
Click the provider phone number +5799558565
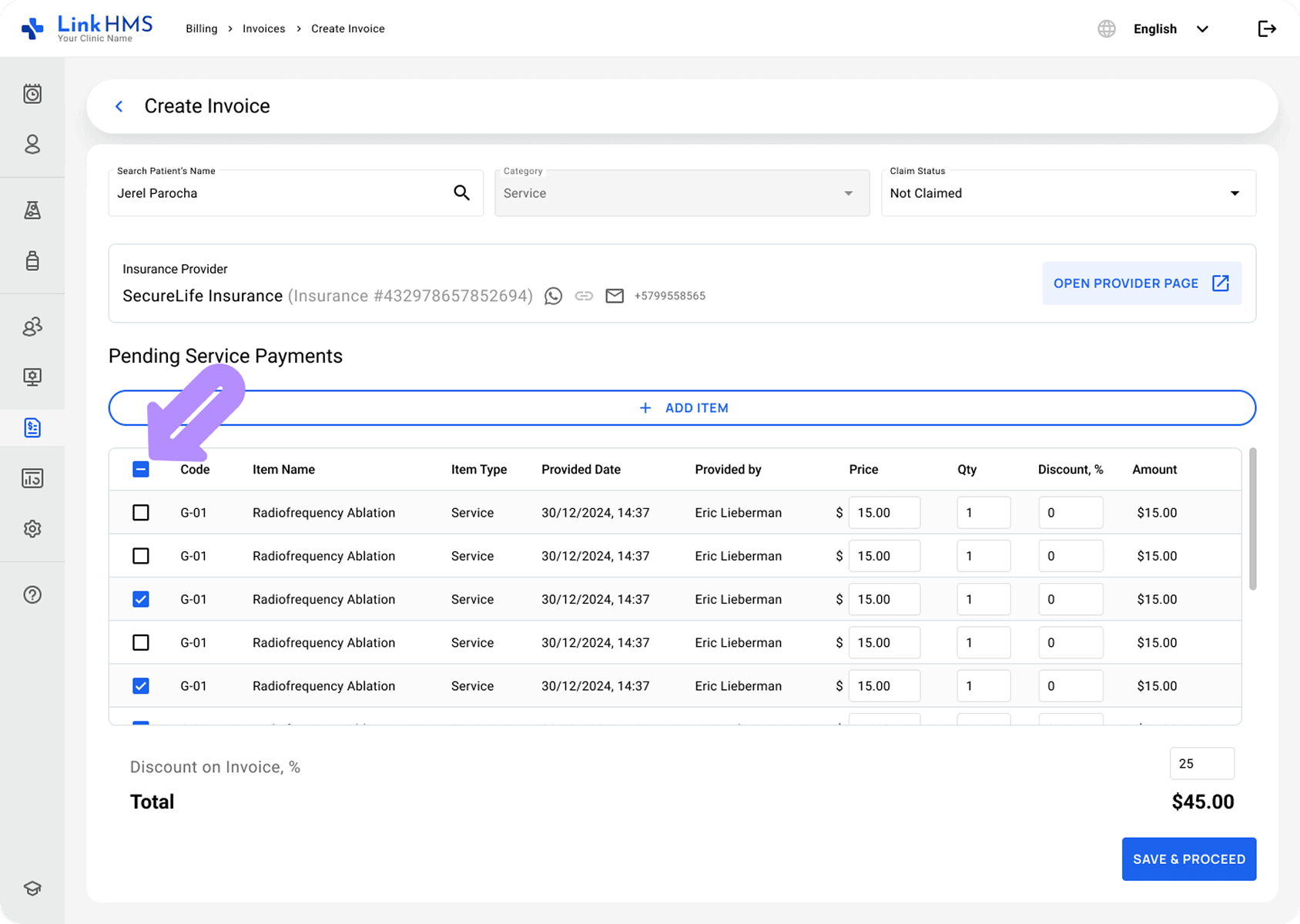(x=669, y=296)
